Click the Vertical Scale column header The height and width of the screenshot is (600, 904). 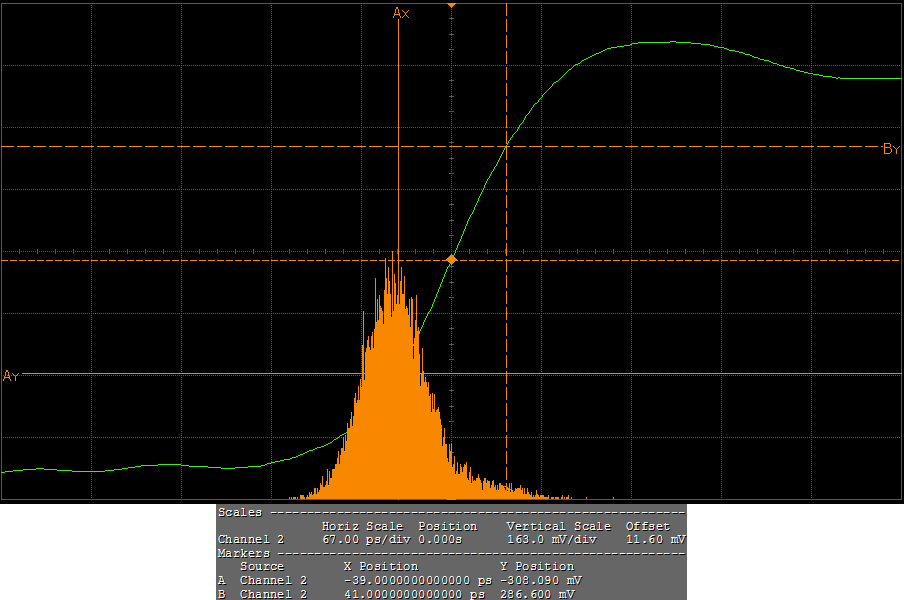558,526
